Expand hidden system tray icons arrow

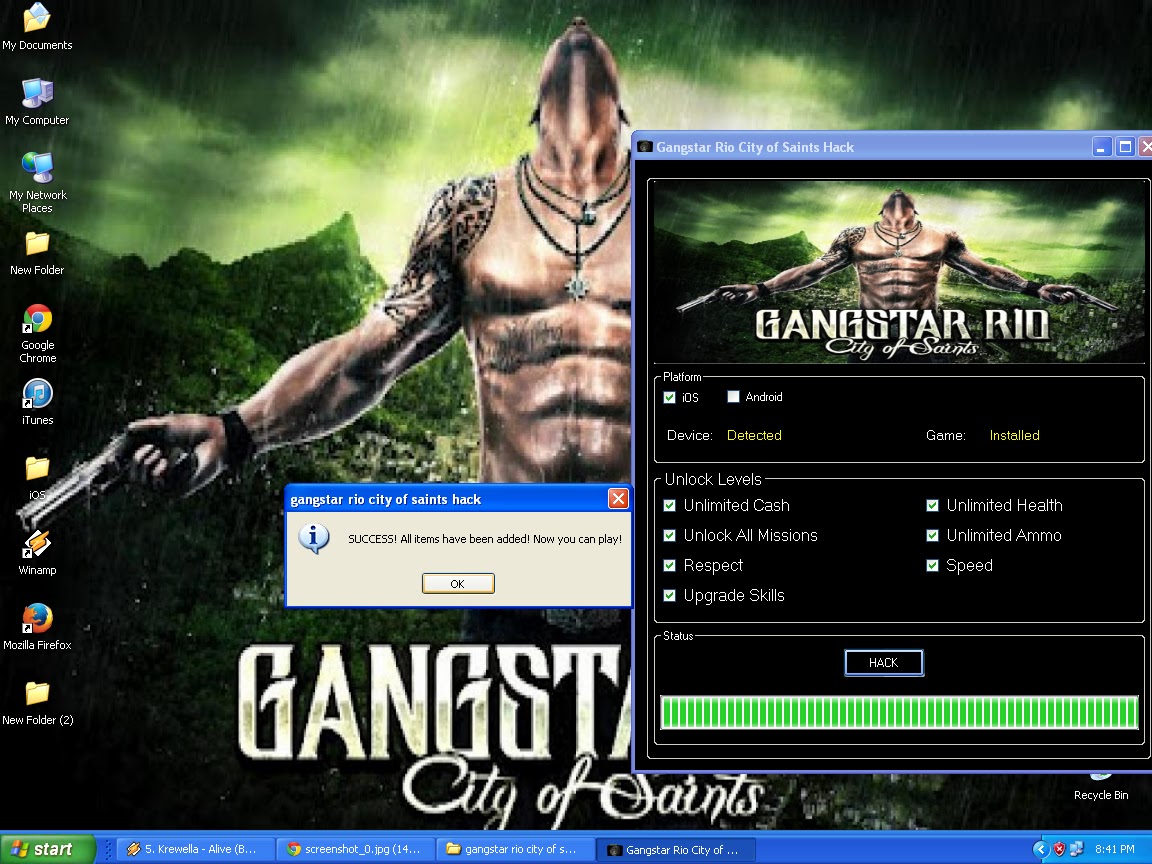pos(1040,849)
